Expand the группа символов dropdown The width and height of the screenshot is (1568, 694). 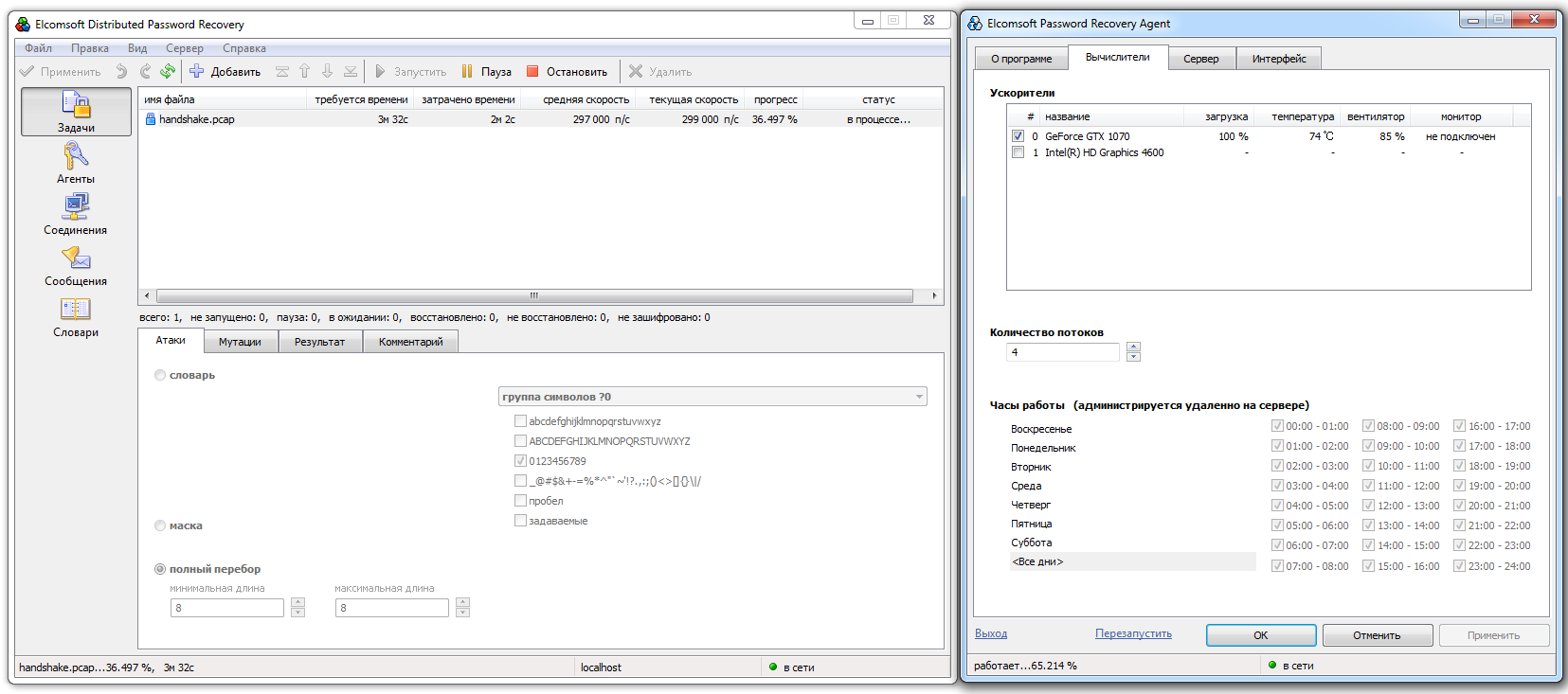tap(712, 397)
